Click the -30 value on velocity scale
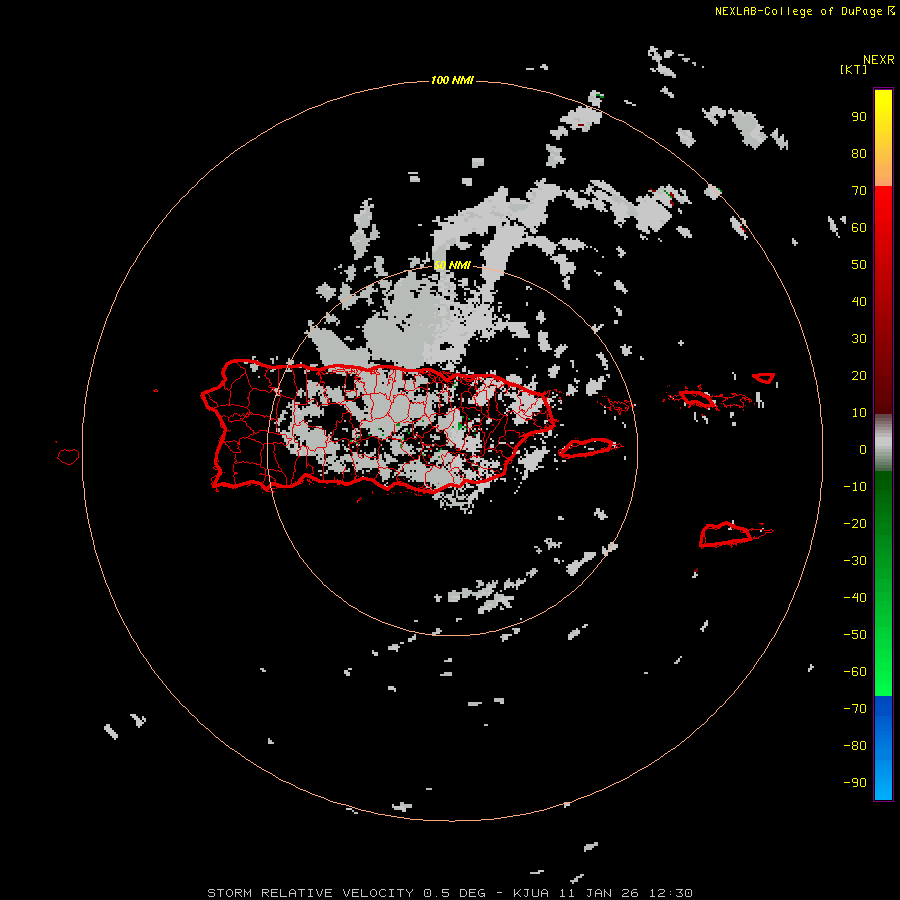The width and height of the screenshot is (900, 900). [x=855, y=561]
